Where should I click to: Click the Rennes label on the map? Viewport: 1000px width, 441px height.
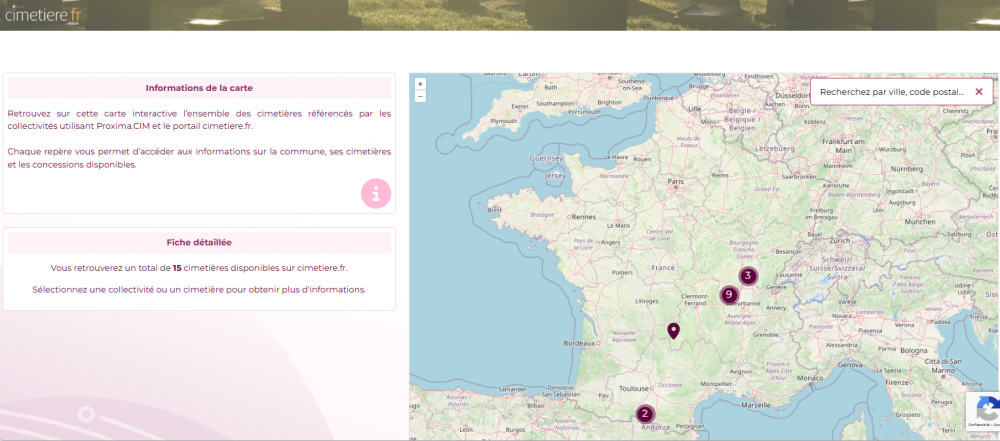(x=583, y=217)
